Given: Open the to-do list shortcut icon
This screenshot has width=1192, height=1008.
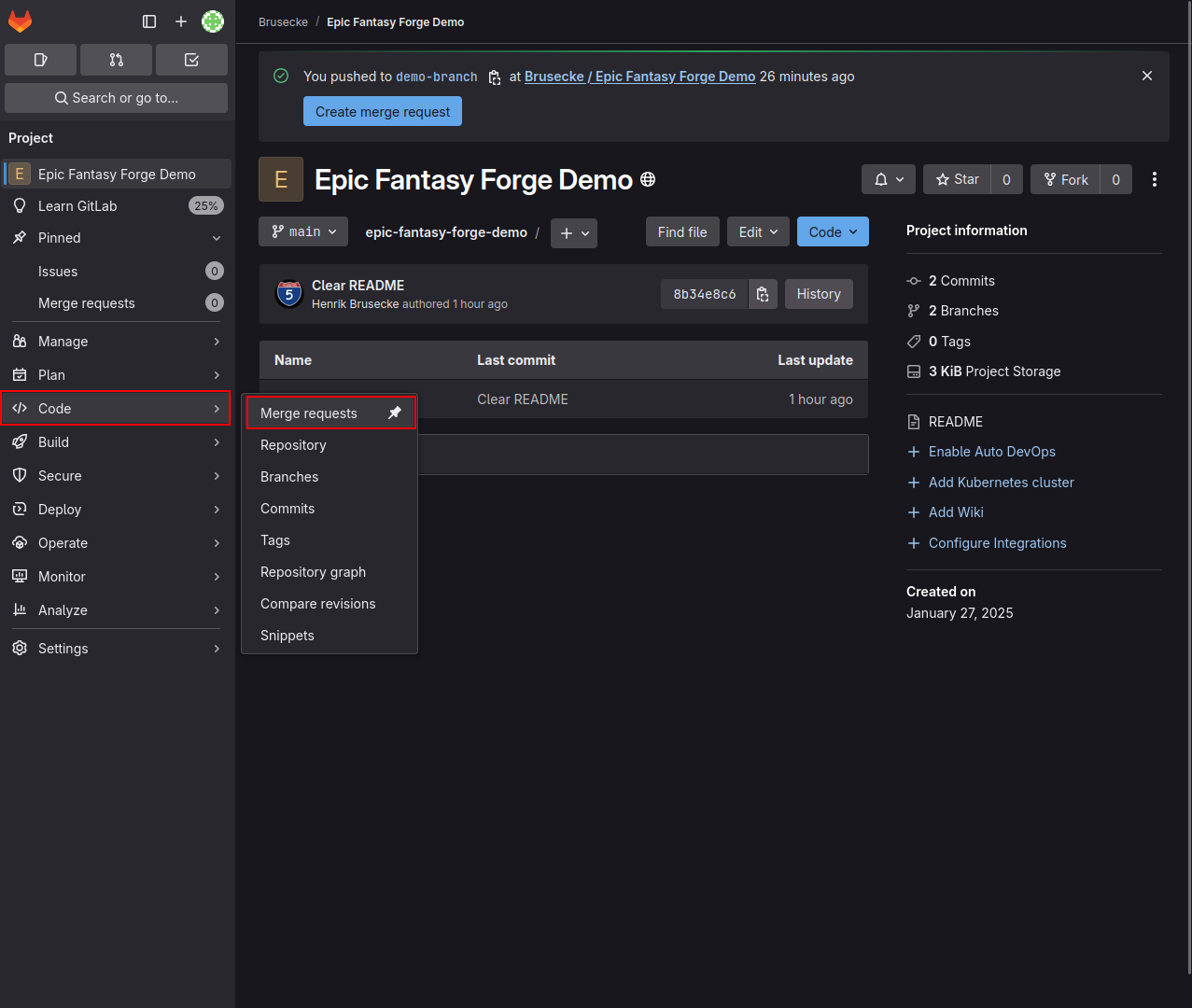Looking at the screenshot, I should pos(191,60).
